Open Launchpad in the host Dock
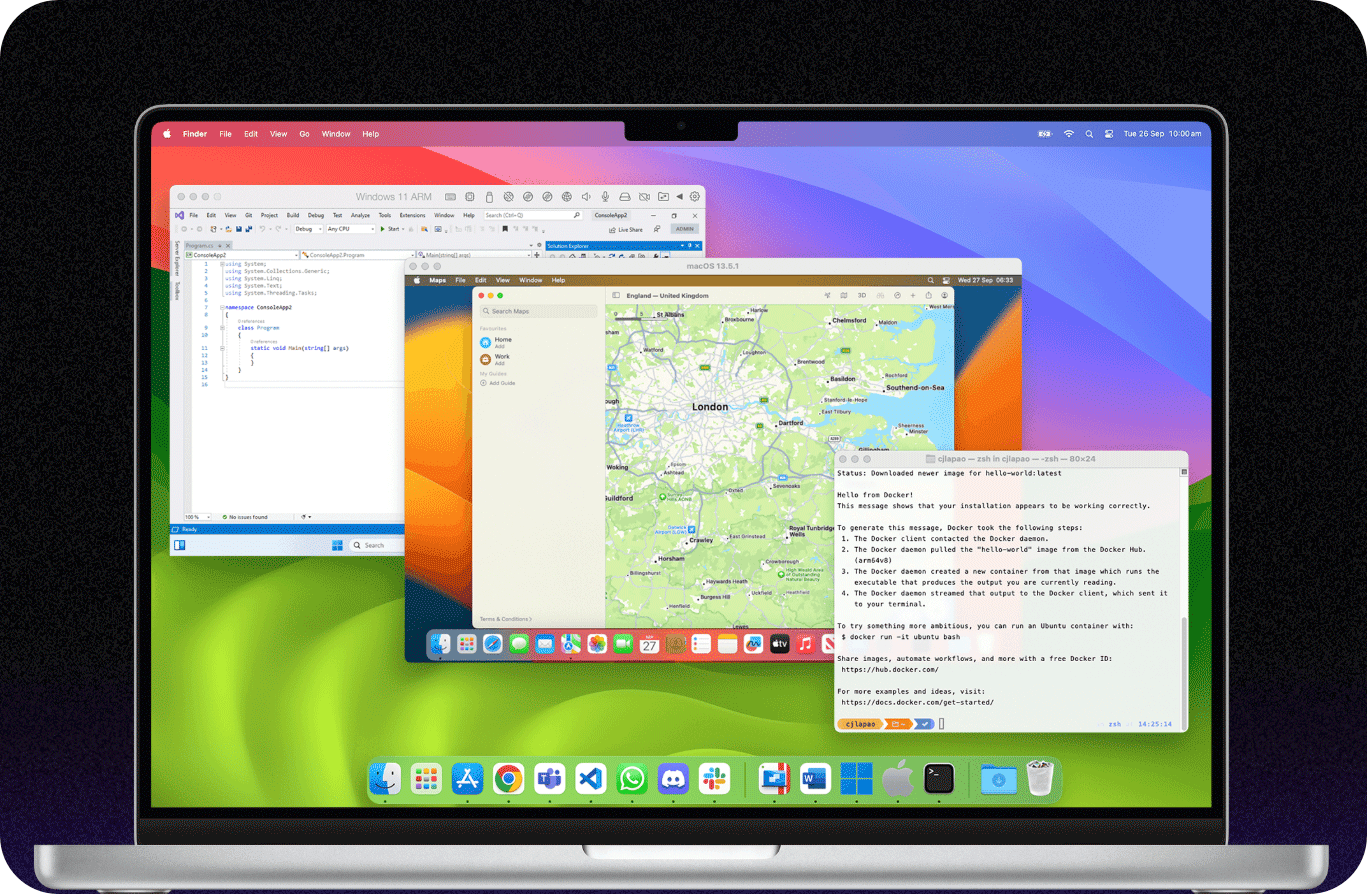The height and width of the screenshot is (894, 1367). coord(426,778)
